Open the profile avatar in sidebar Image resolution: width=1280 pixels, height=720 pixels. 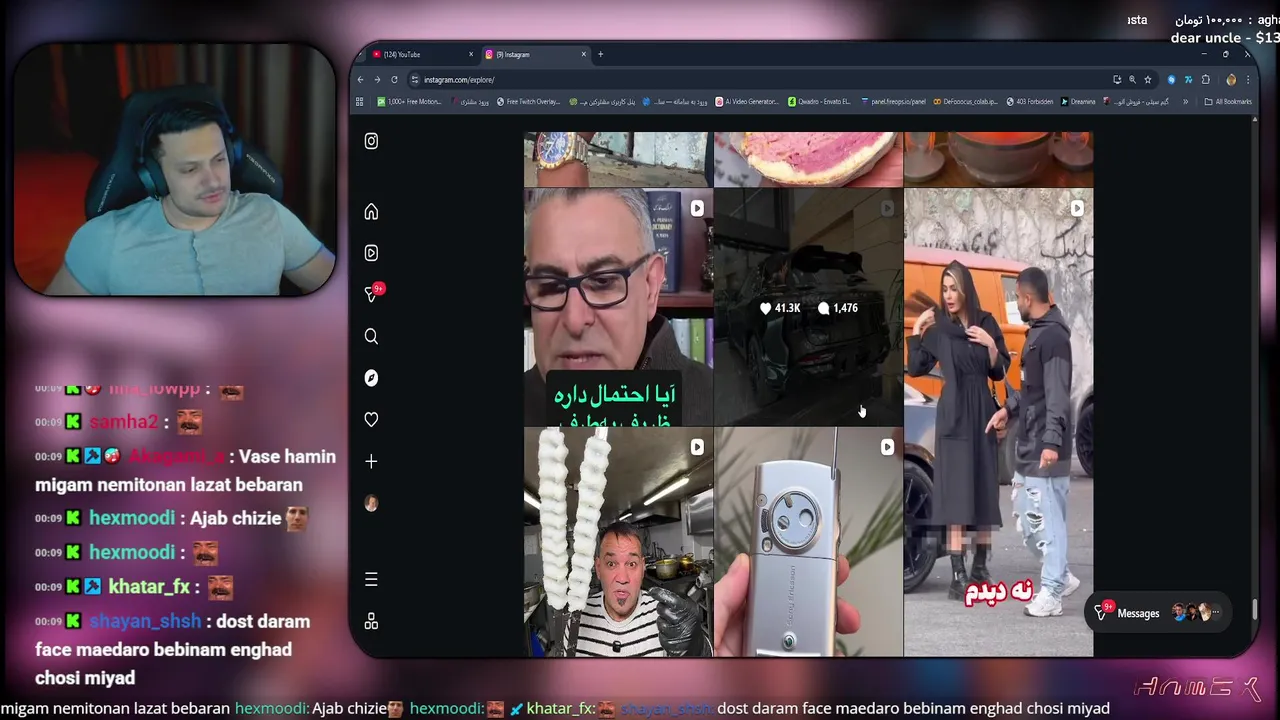(371, 503)
